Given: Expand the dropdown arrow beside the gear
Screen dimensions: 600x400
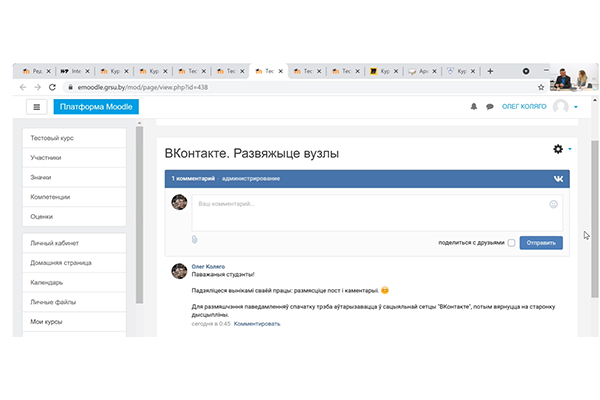Looking at the screenshot, I should pos(570,150).
